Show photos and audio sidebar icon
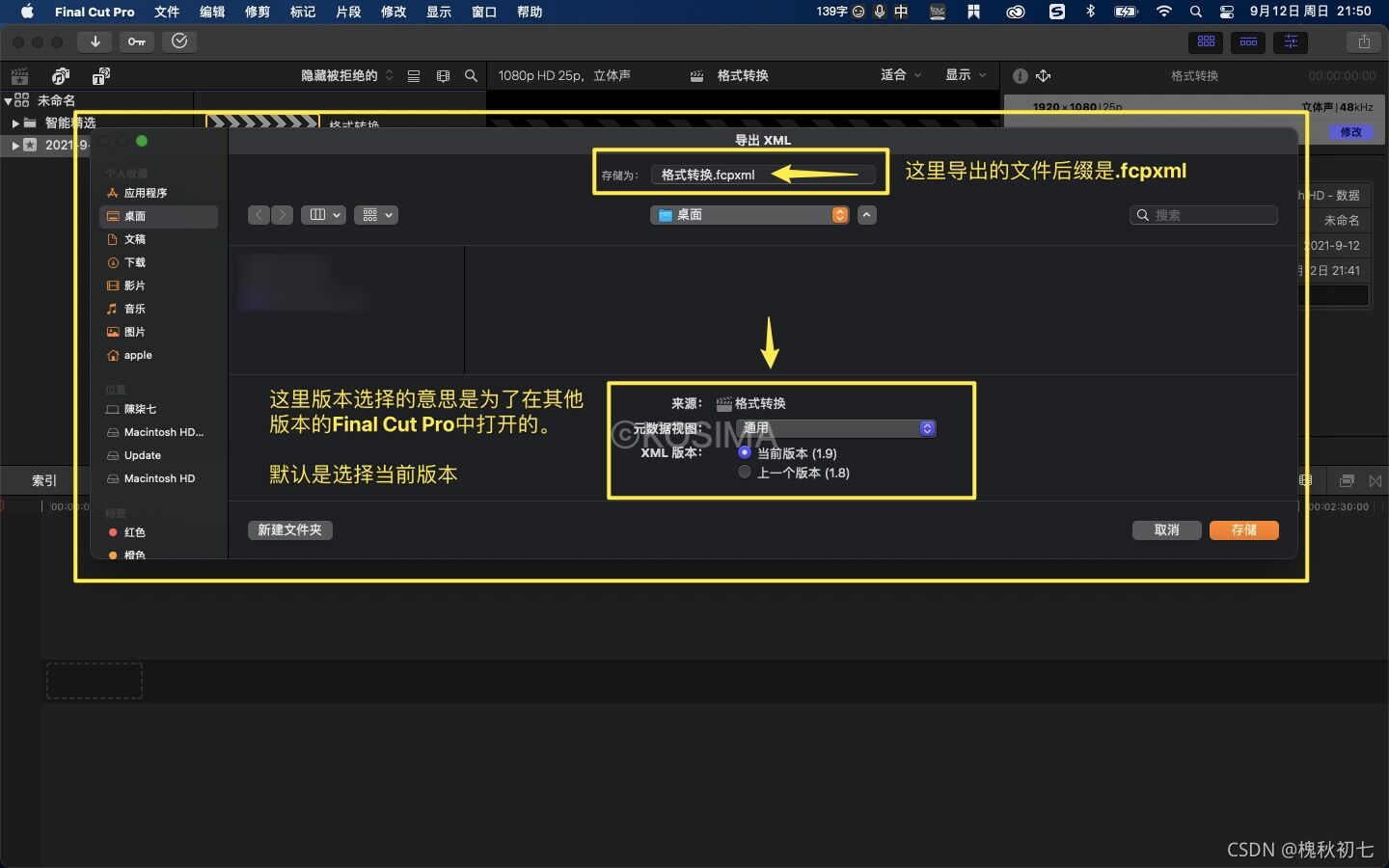1389x868 pixels. click(x=61, y=76)
